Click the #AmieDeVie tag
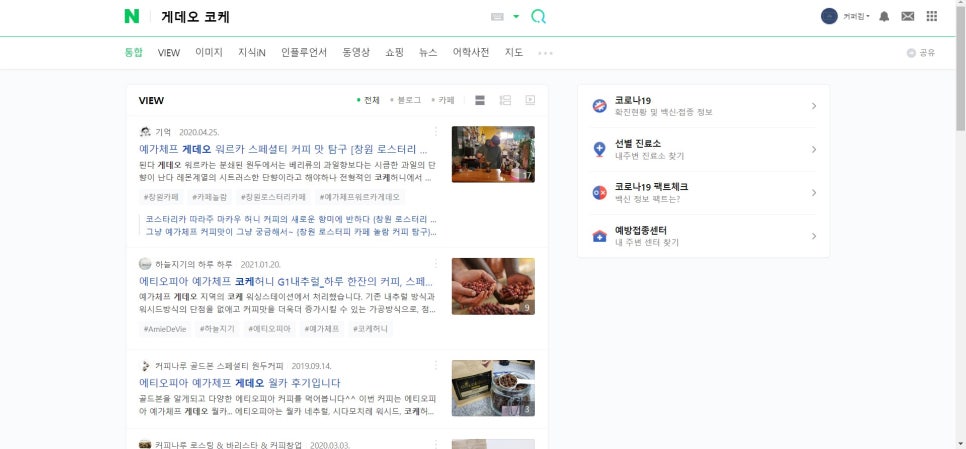 click(164, 329)
